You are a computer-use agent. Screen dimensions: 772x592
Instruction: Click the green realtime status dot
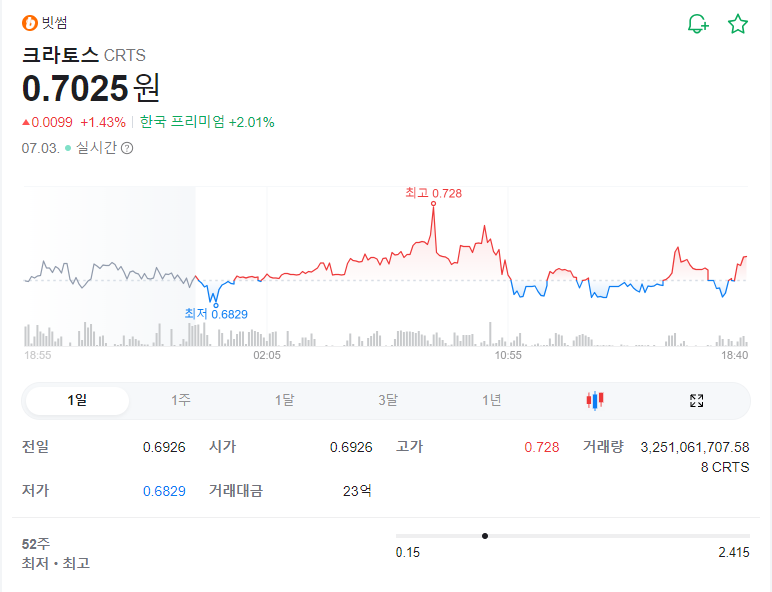(68, 148)
